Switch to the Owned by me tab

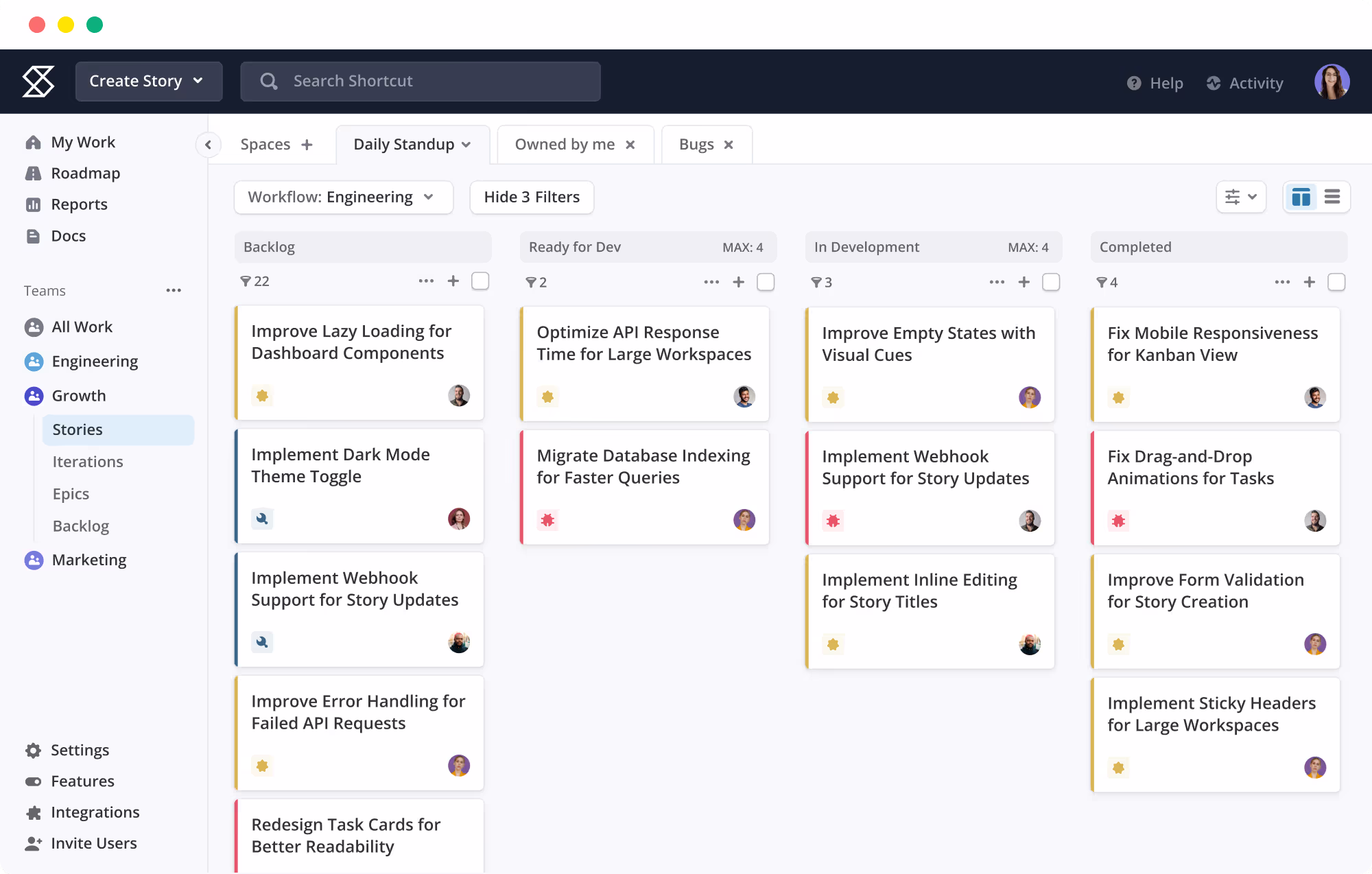click(565, 145)
